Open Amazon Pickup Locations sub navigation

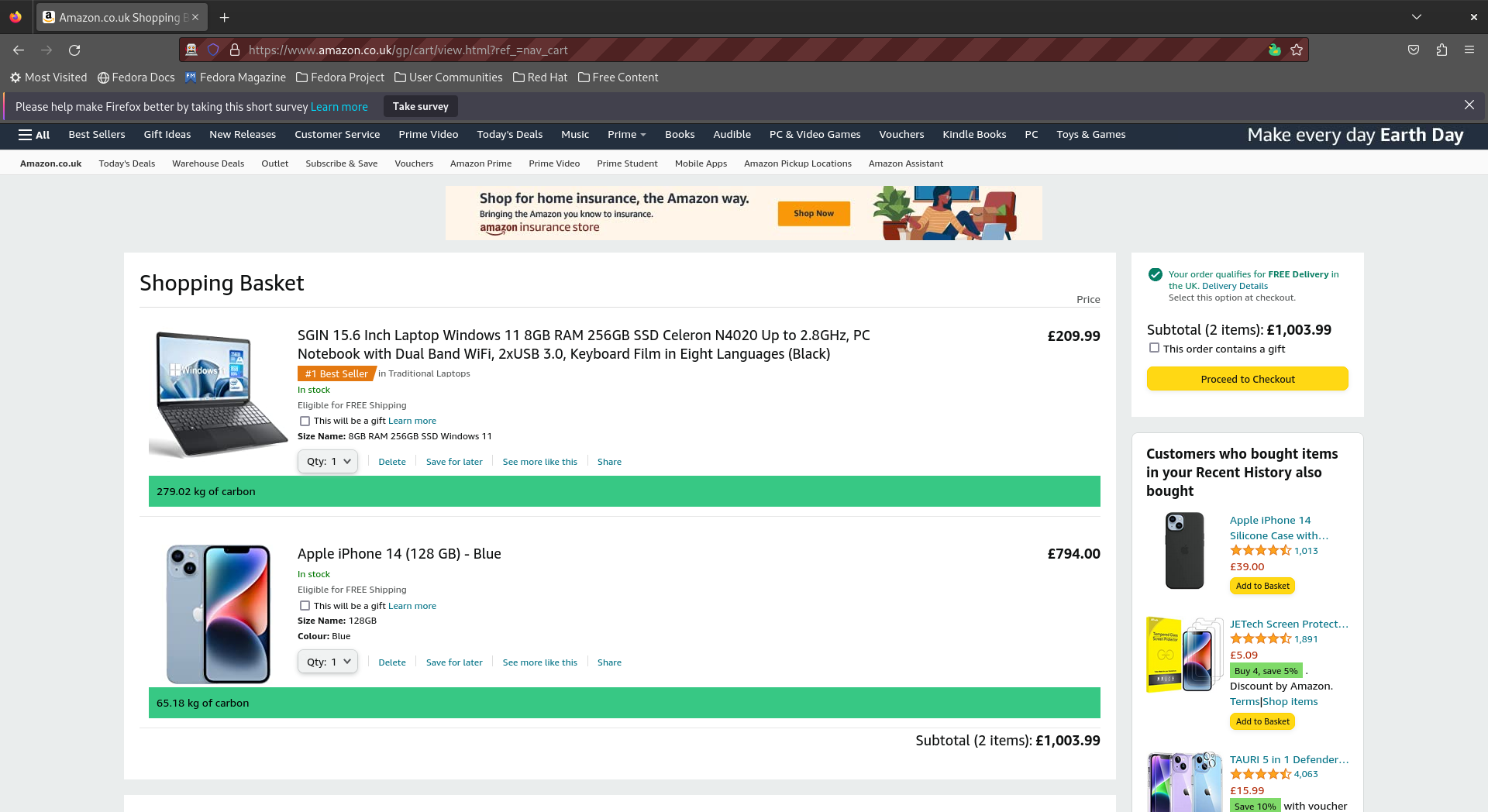pyautogui.click(x=797, y=163)
